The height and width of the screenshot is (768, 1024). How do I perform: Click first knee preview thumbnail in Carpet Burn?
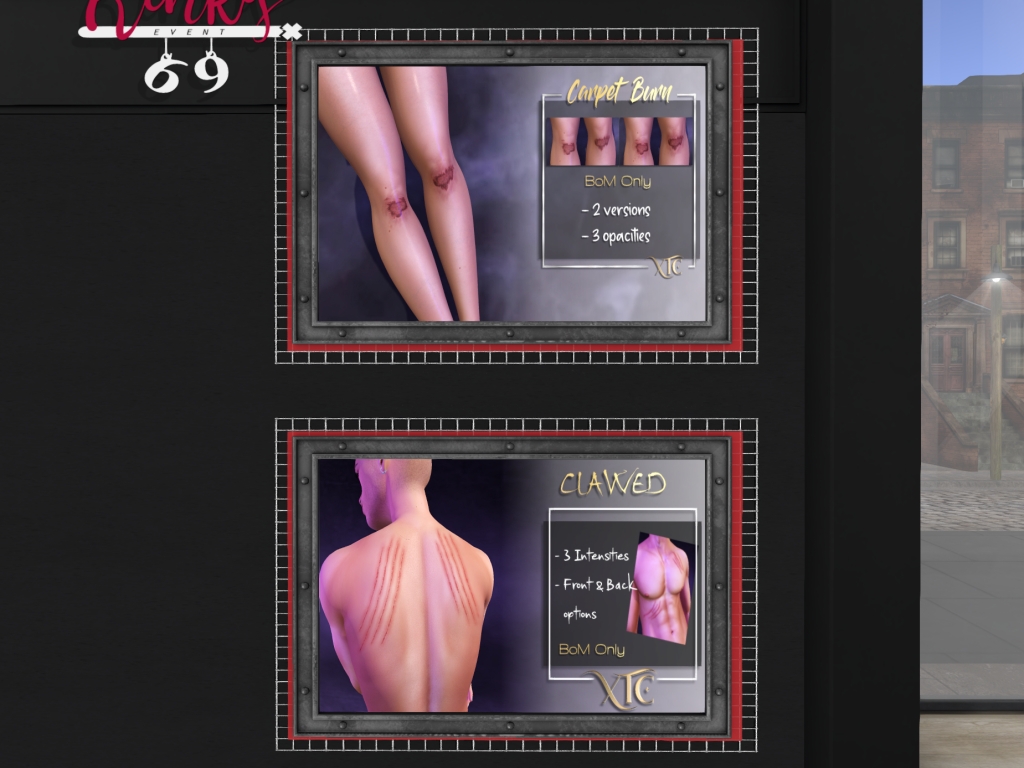click(x=566, y=141)
